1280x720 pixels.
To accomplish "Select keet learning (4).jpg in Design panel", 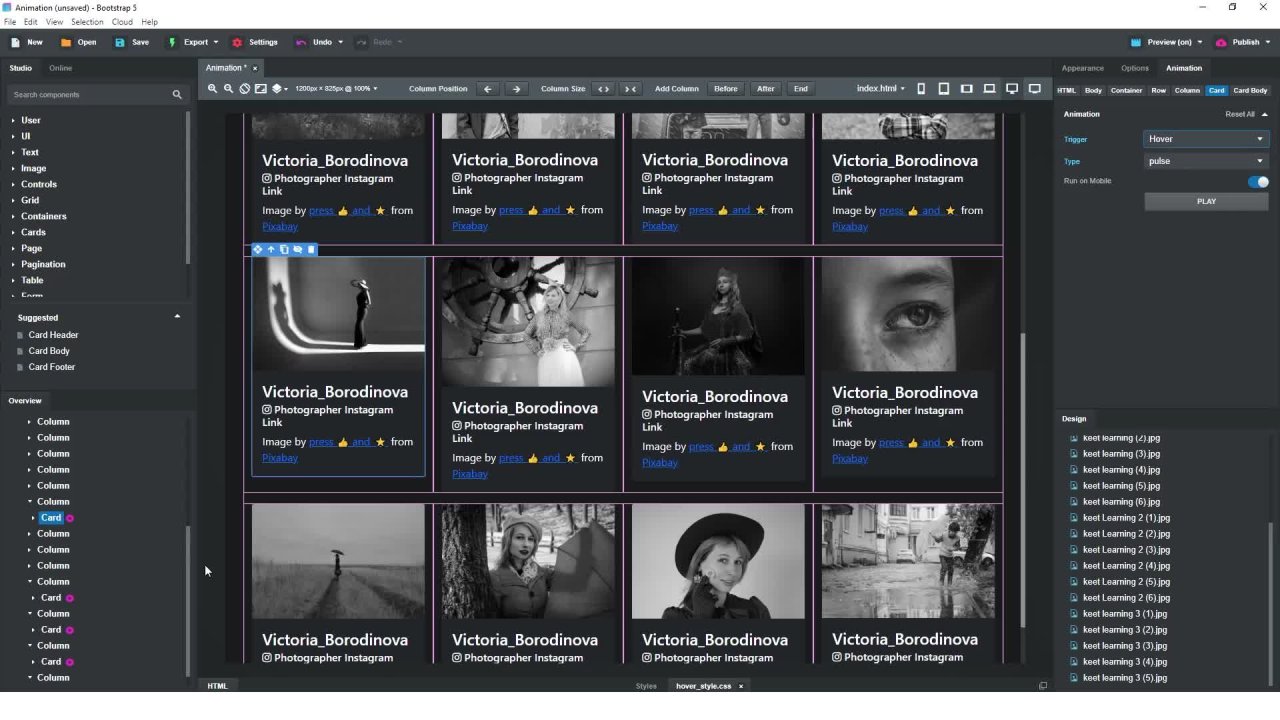I will [1121, 470].
